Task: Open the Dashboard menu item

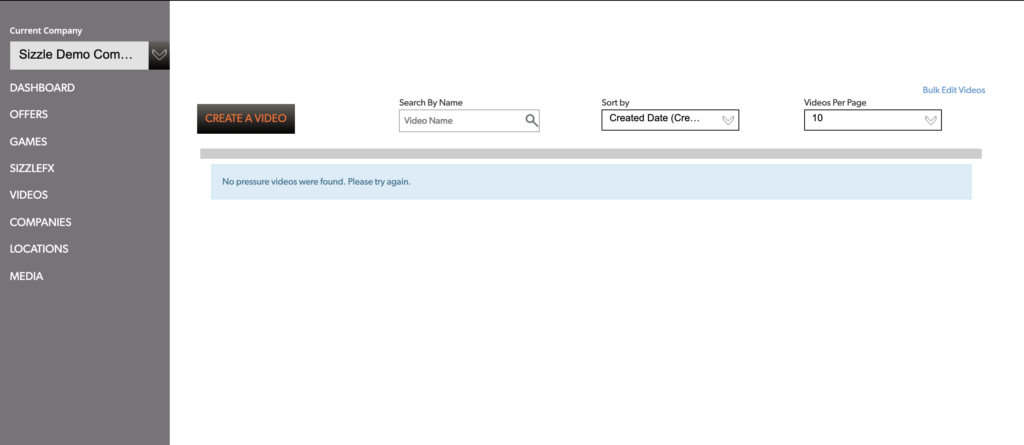Action: pyautogui.click(x=42, y=88)
